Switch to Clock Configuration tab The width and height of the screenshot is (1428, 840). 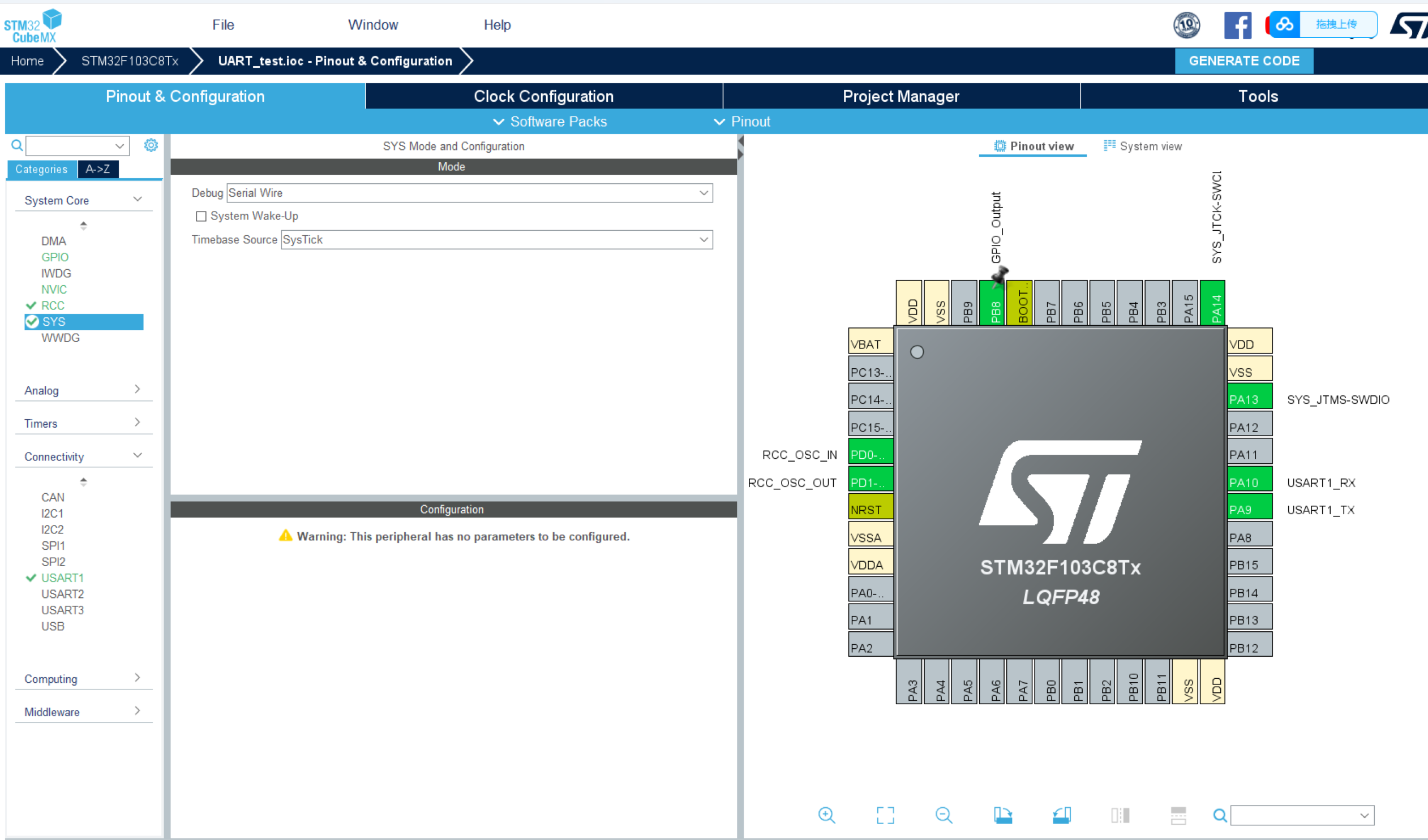544,96
